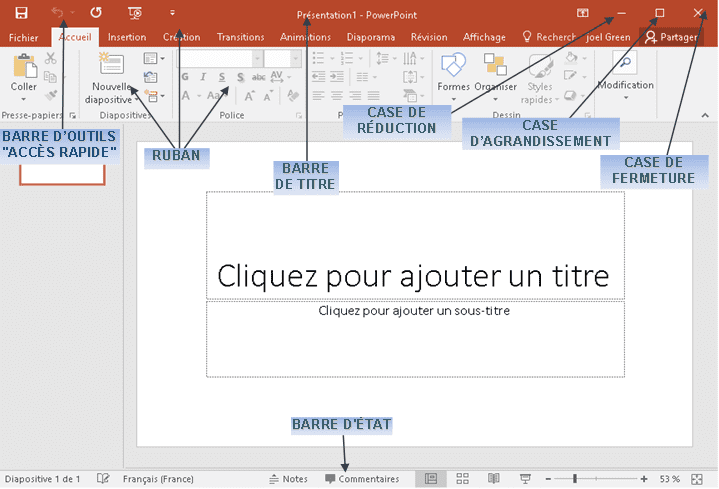Expand the Coller paste options arrow
This screenshot has height=489, width=719.
point(23,99)
